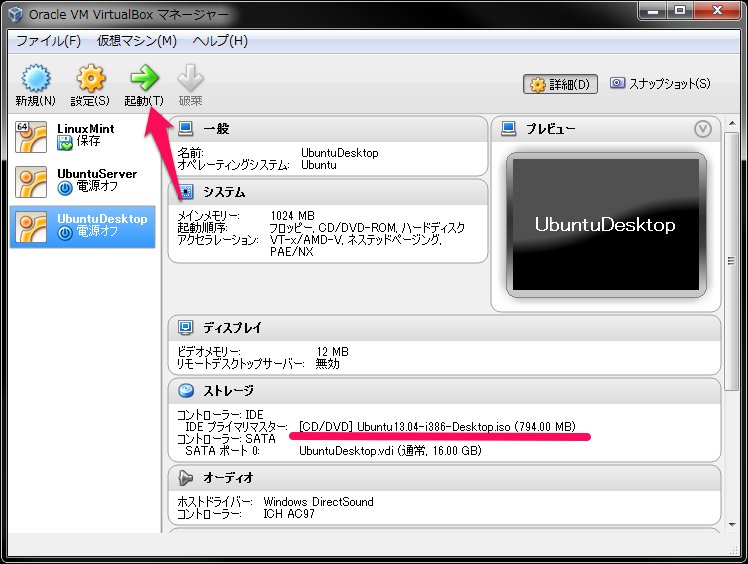Image resolution: width=748 pixels, height=564 pixels.
Task: Click the details pane vertical scrollbar thumb
Action: point(731,261)
